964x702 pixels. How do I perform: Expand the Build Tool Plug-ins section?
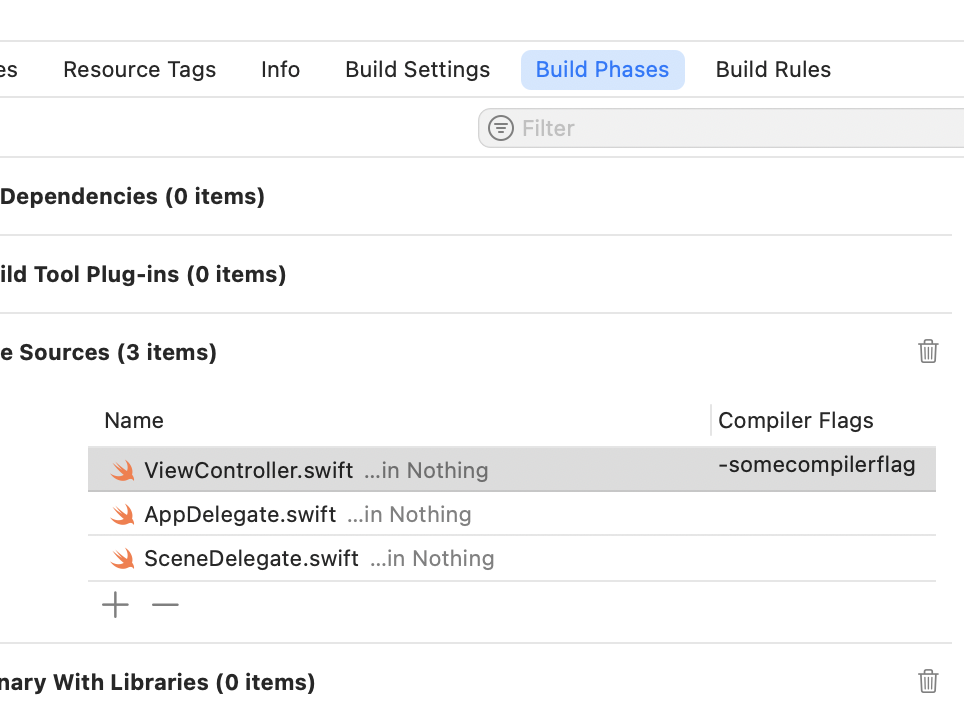[x=143, y=274]
